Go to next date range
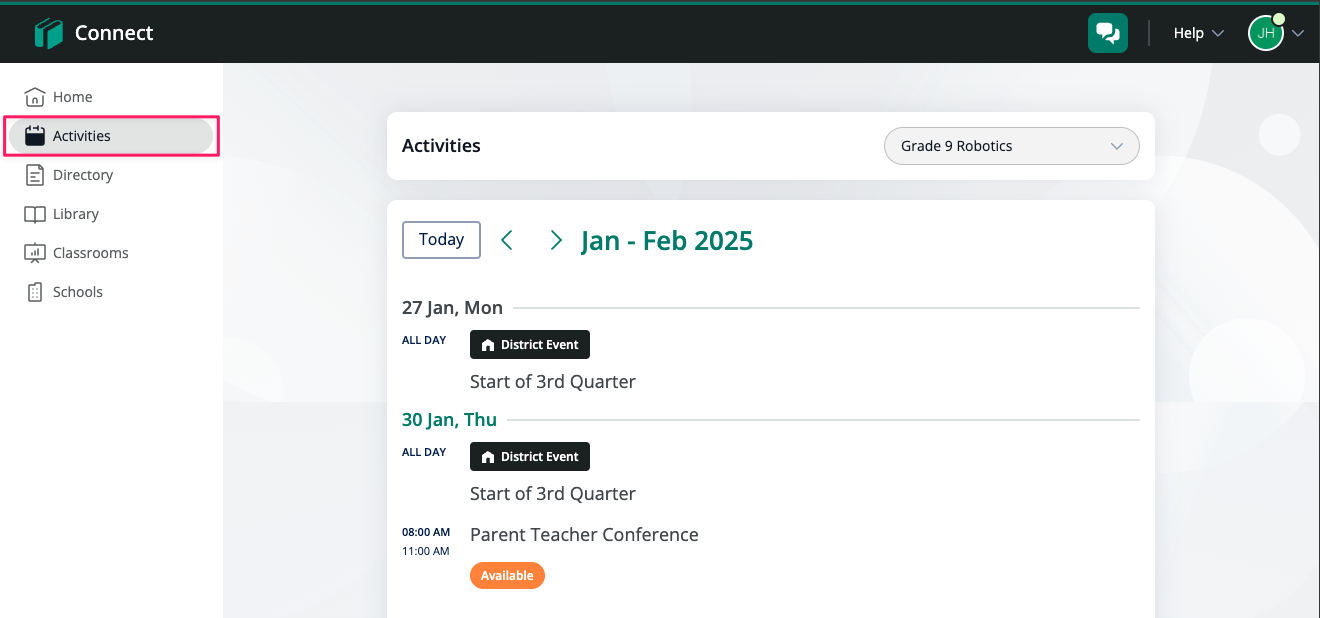 pyautogui.click(x=556, y=240)
